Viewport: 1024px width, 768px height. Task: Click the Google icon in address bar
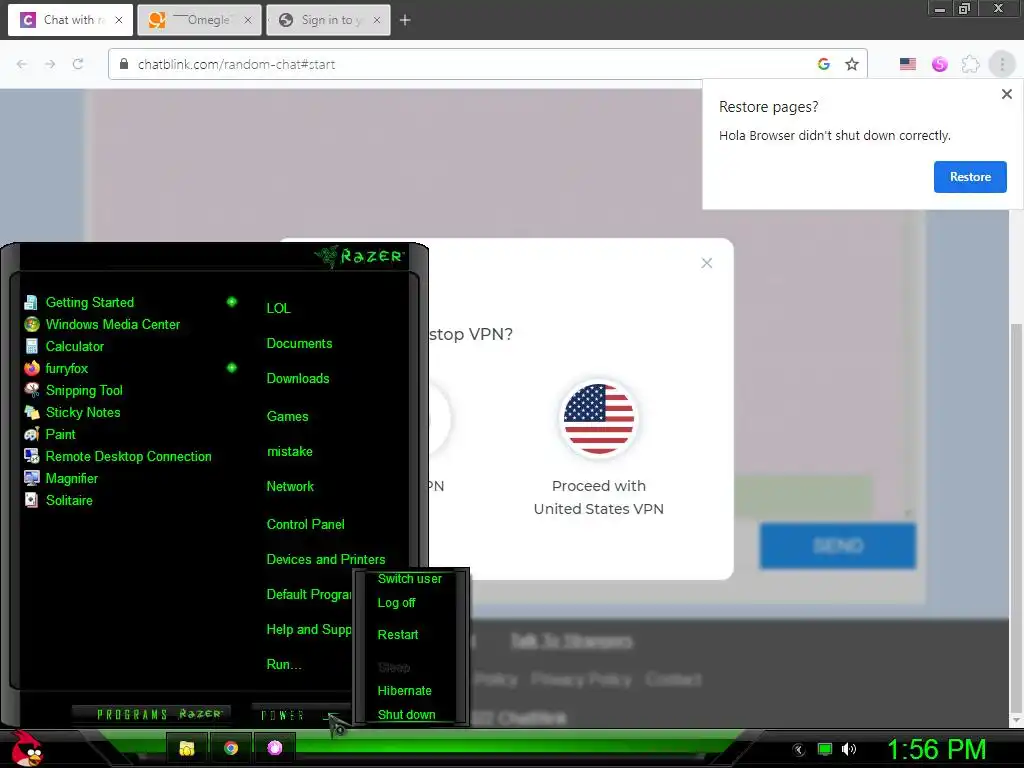pyautogui.click(x=824, y=64)
